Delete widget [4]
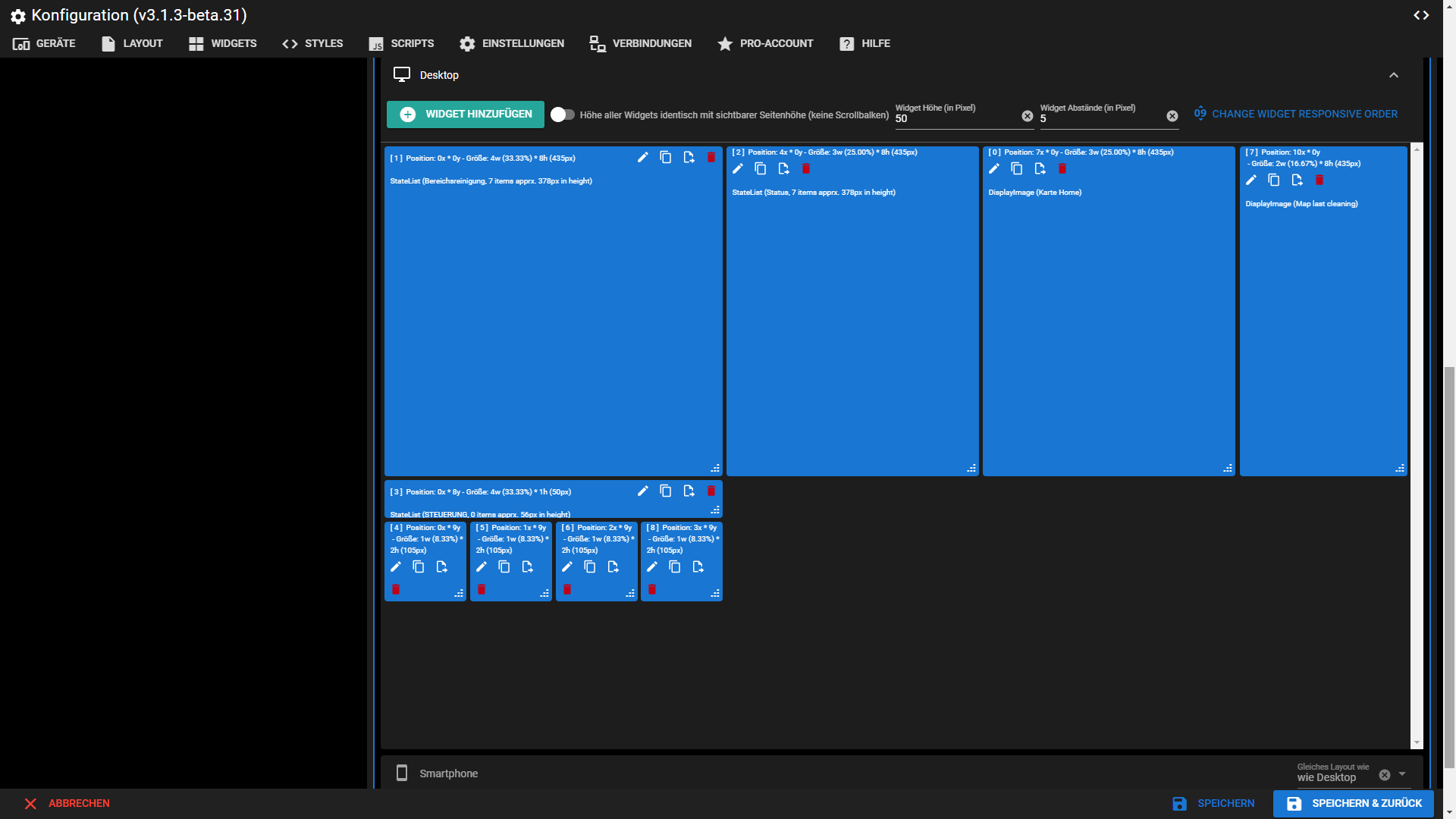Image resolution: width=1456 pixels, height=819 pixels. [395, 590]
